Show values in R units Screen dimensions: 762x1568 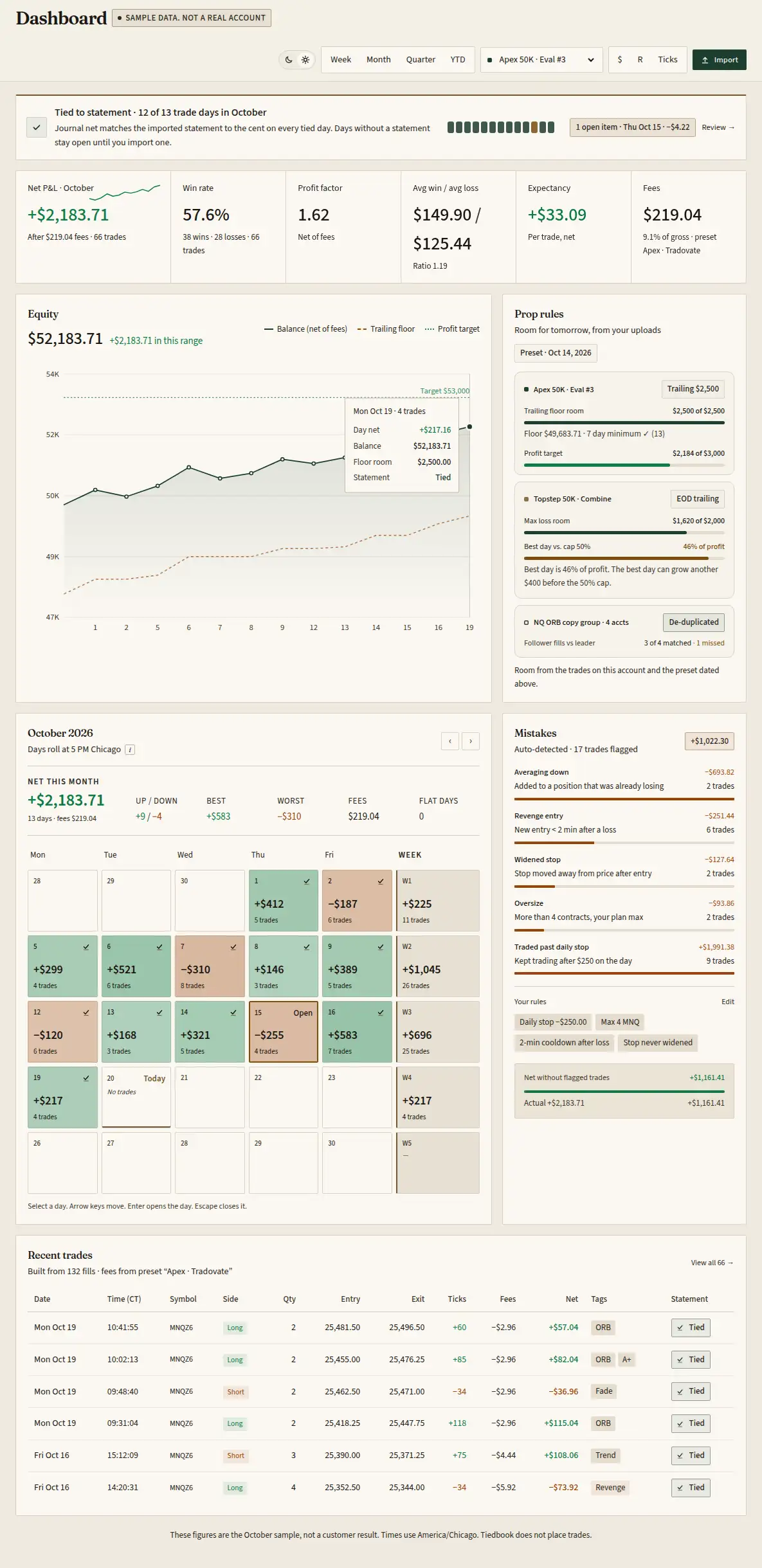tap(640, 60)
